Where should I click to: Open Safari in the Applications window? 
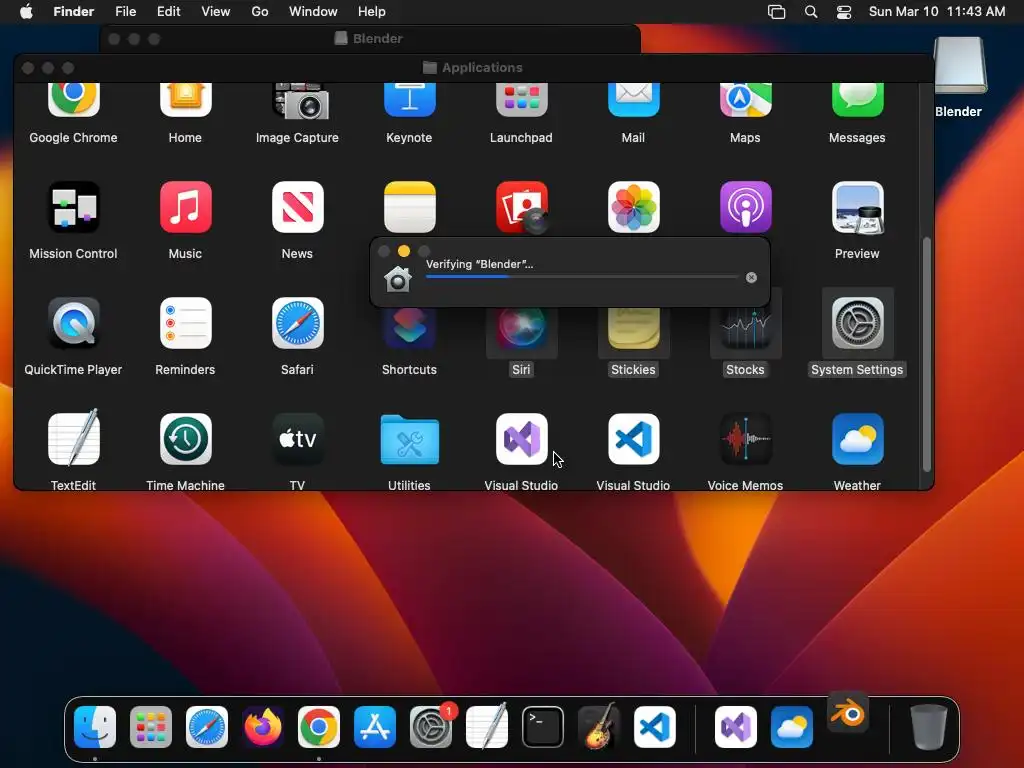[x=298, y=323]
